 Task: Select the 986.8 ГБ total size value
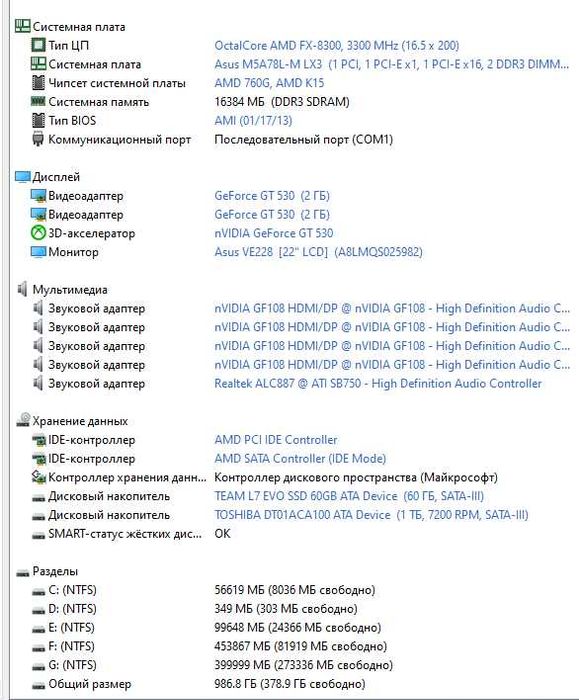pyautogui.click(x=290, y=683)
